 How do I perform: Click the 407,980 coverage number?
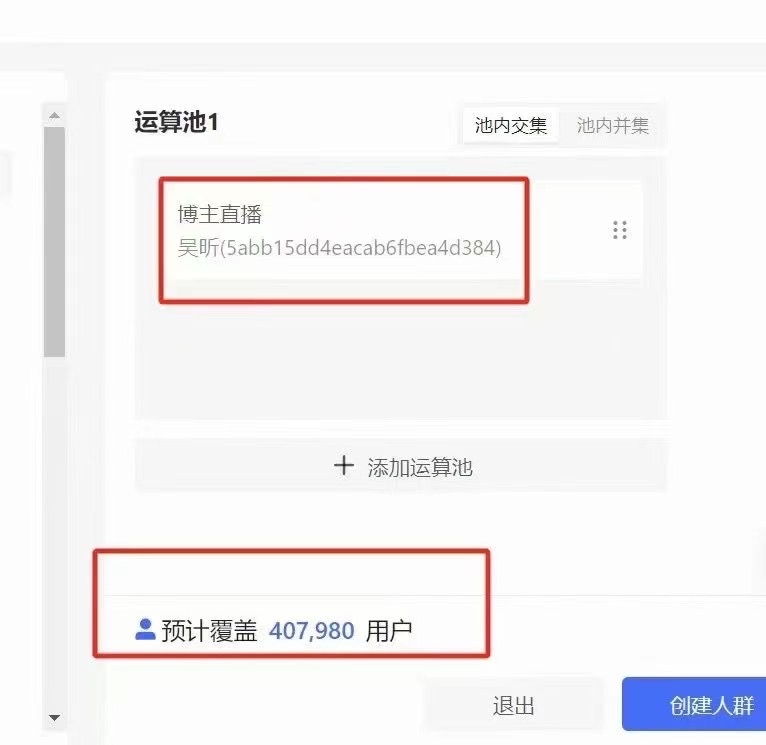click(312, 631)
